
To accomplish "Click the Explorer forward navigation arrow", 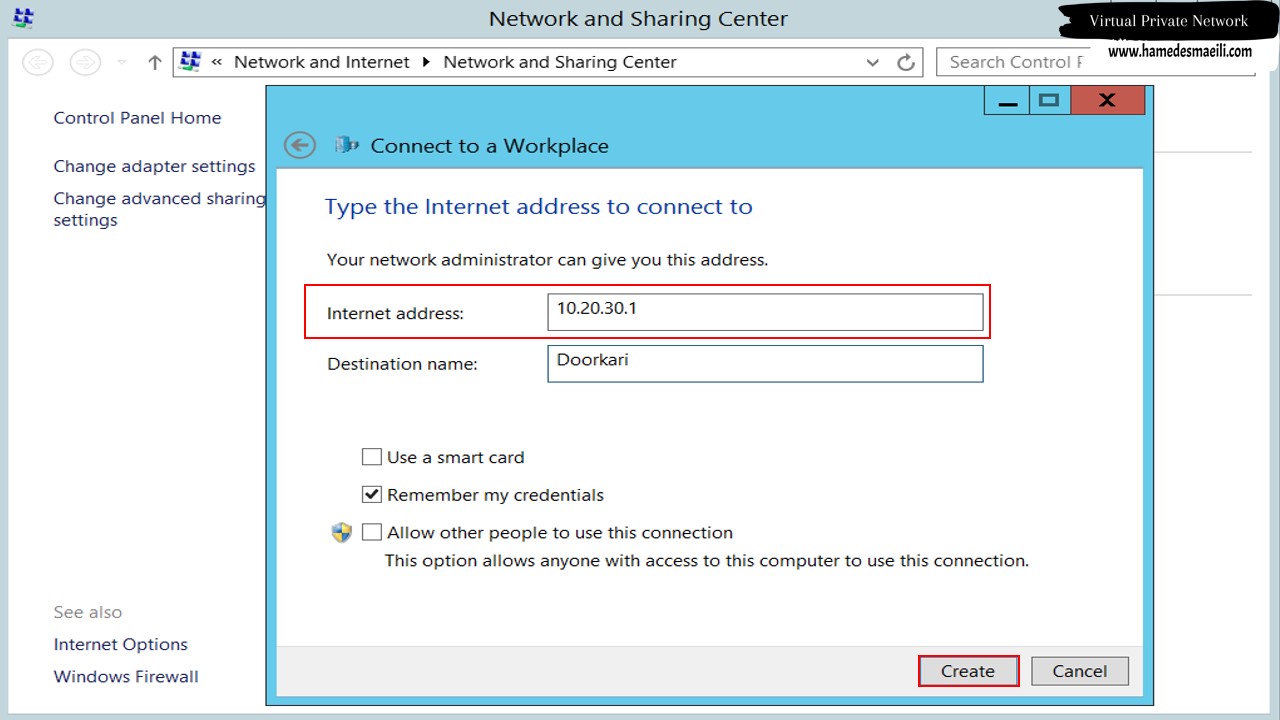I will tap(85, 62).
